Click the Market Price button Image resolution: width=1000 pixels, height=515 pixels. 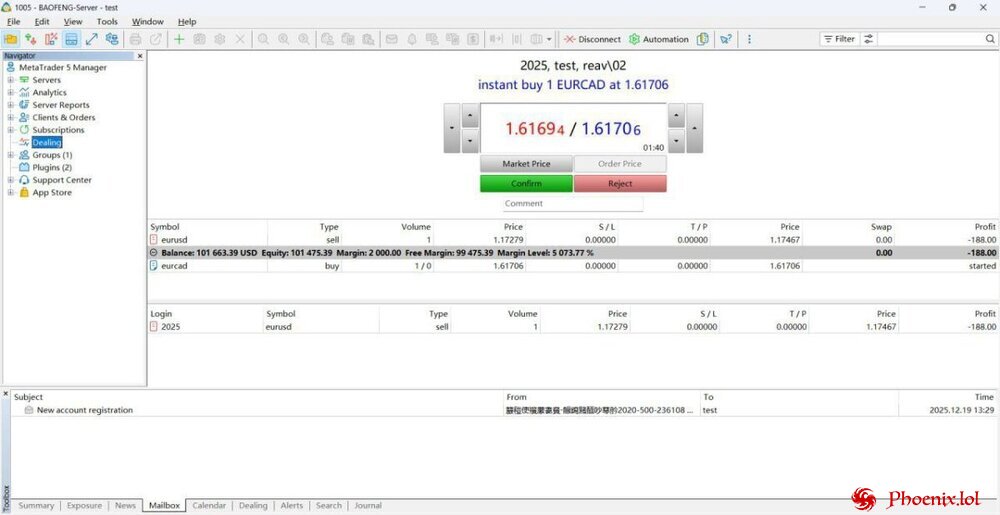click(x=526, y=164)
